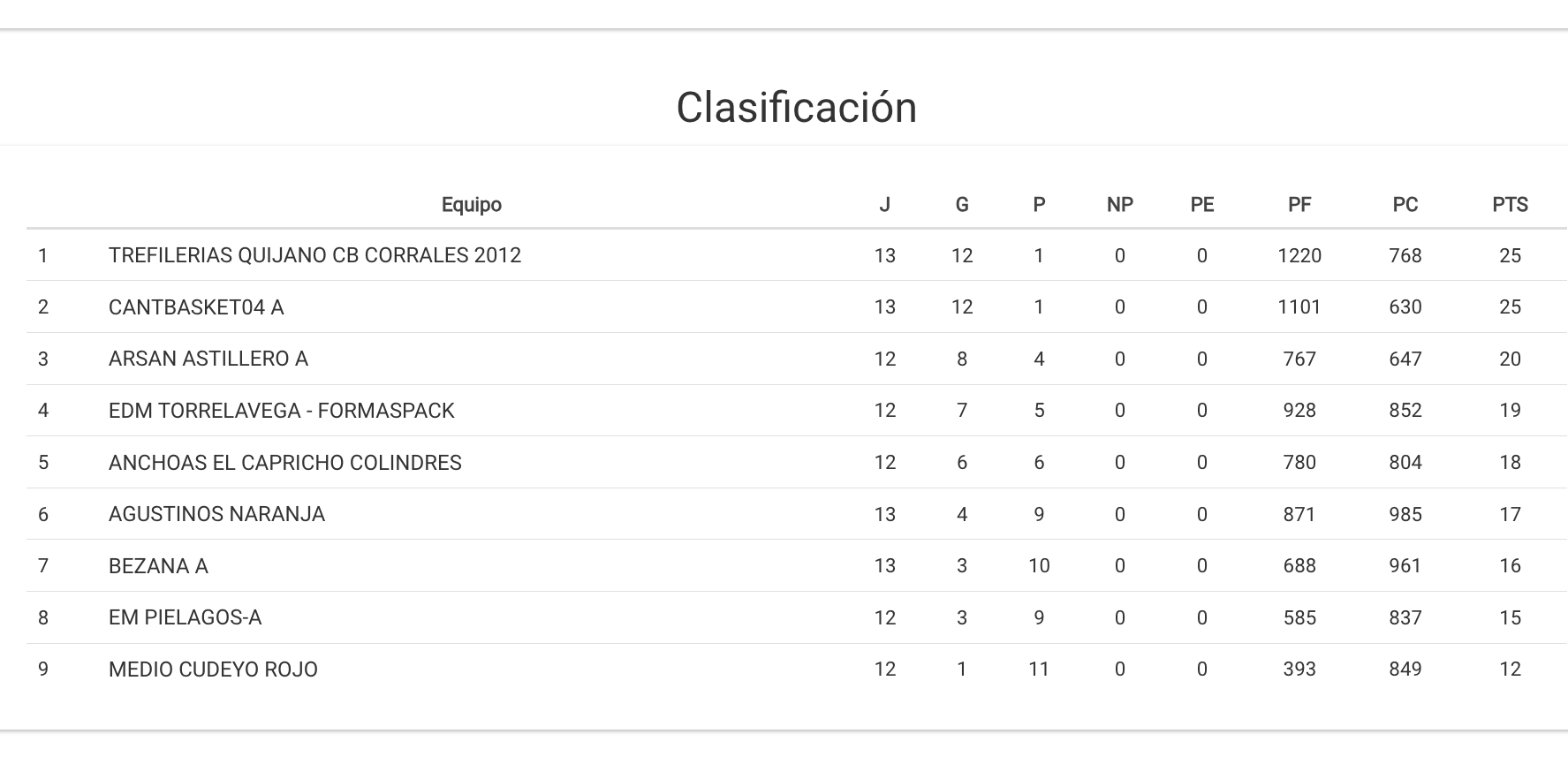Select the CANTBASKET04 A team name
1568x764 pixels.
196,307
